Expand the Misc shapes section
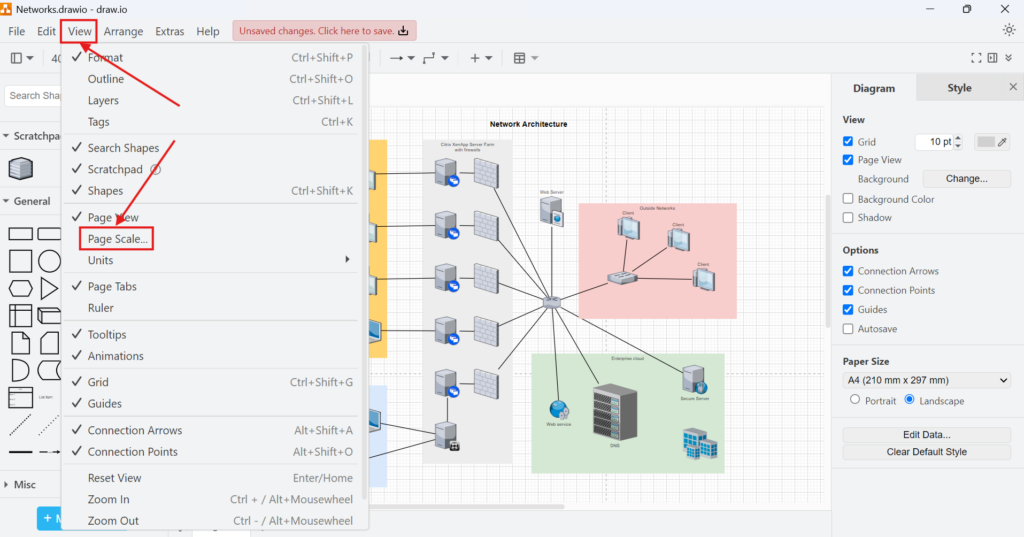1024x537 pixels. [6, 485]
